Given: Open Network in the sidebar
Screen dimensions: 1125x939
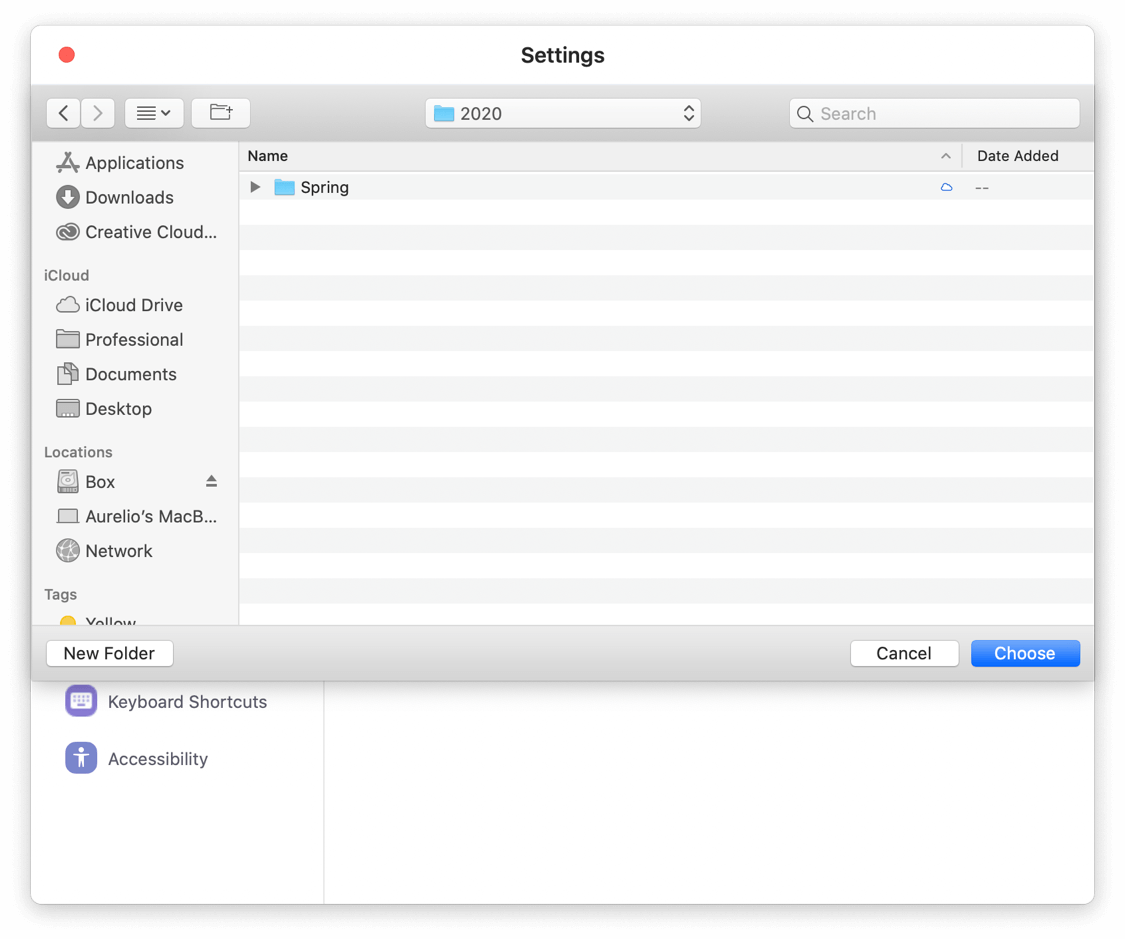Looking at the screenshot, I should click(118, 550).
